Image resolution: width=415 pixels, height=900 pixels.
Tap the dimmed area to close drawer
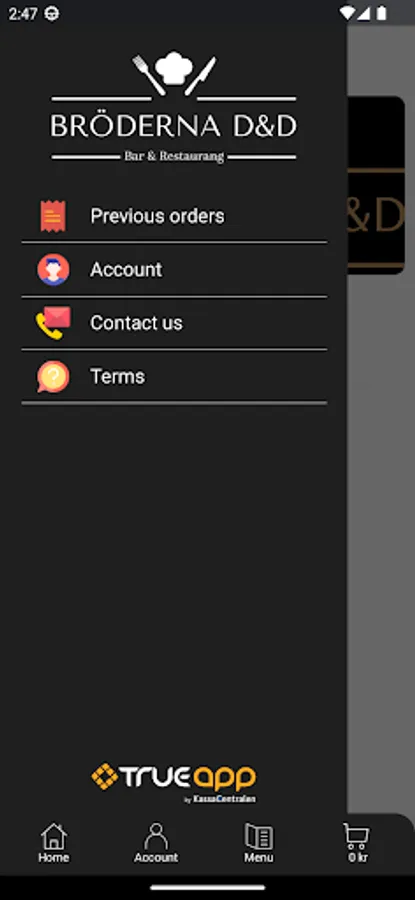pos(381,459)
